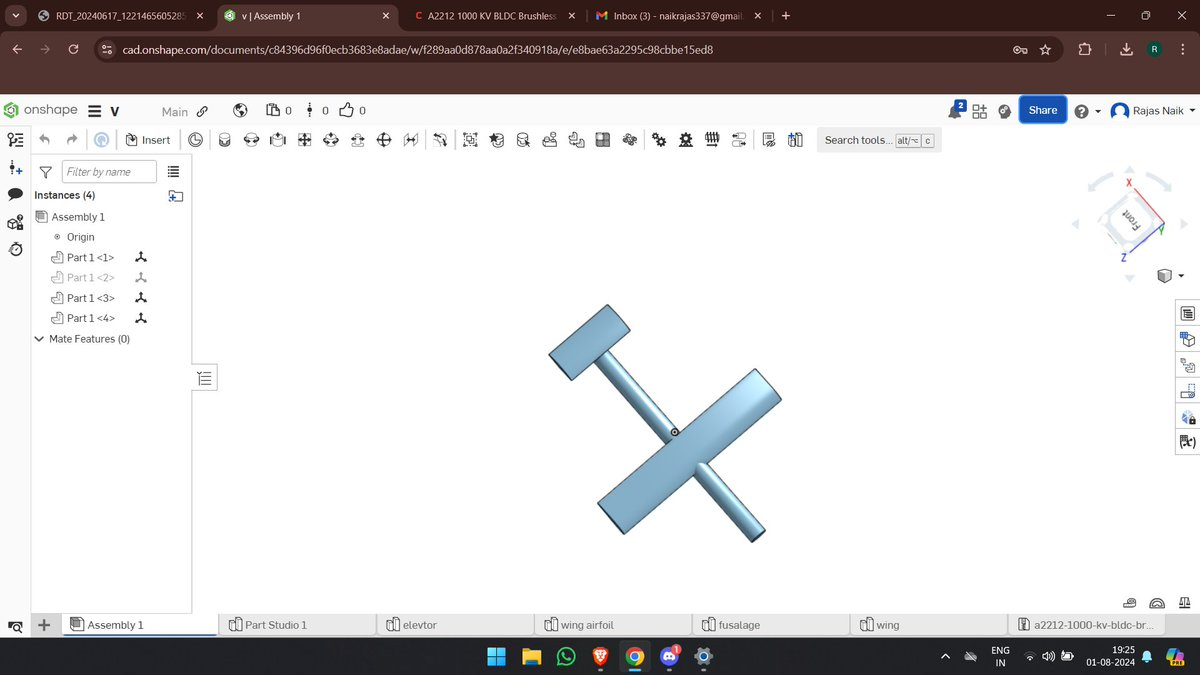
Task: Select the Revolute mate tool
Action: point(251,140)
